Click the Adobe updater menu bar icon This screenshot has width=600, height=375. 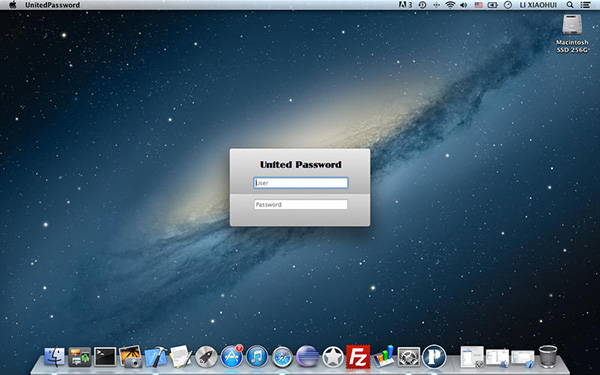click(405, 5)
